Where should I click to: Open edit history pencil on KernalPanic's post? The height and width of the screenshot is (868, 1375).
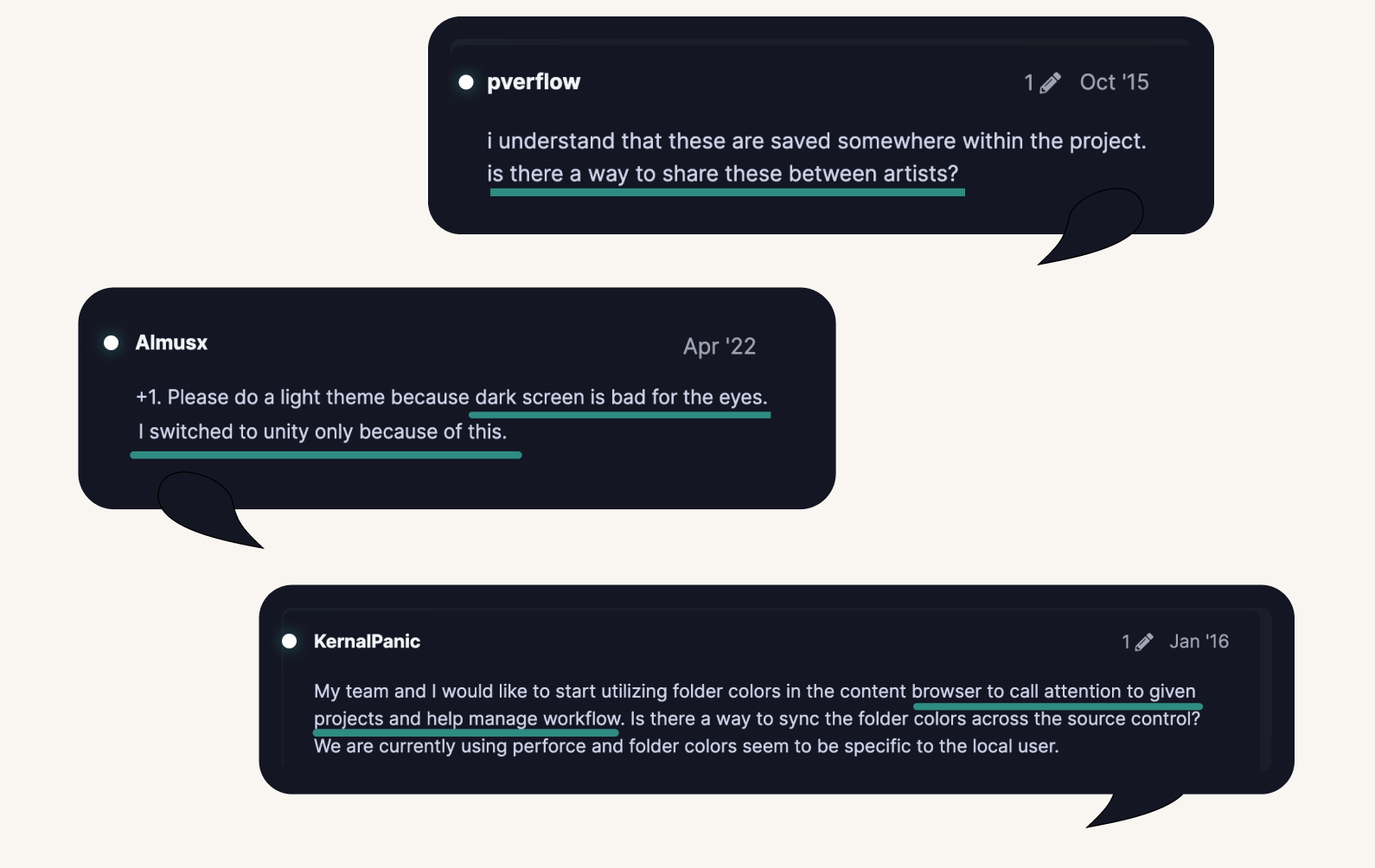click(1144, 641)
